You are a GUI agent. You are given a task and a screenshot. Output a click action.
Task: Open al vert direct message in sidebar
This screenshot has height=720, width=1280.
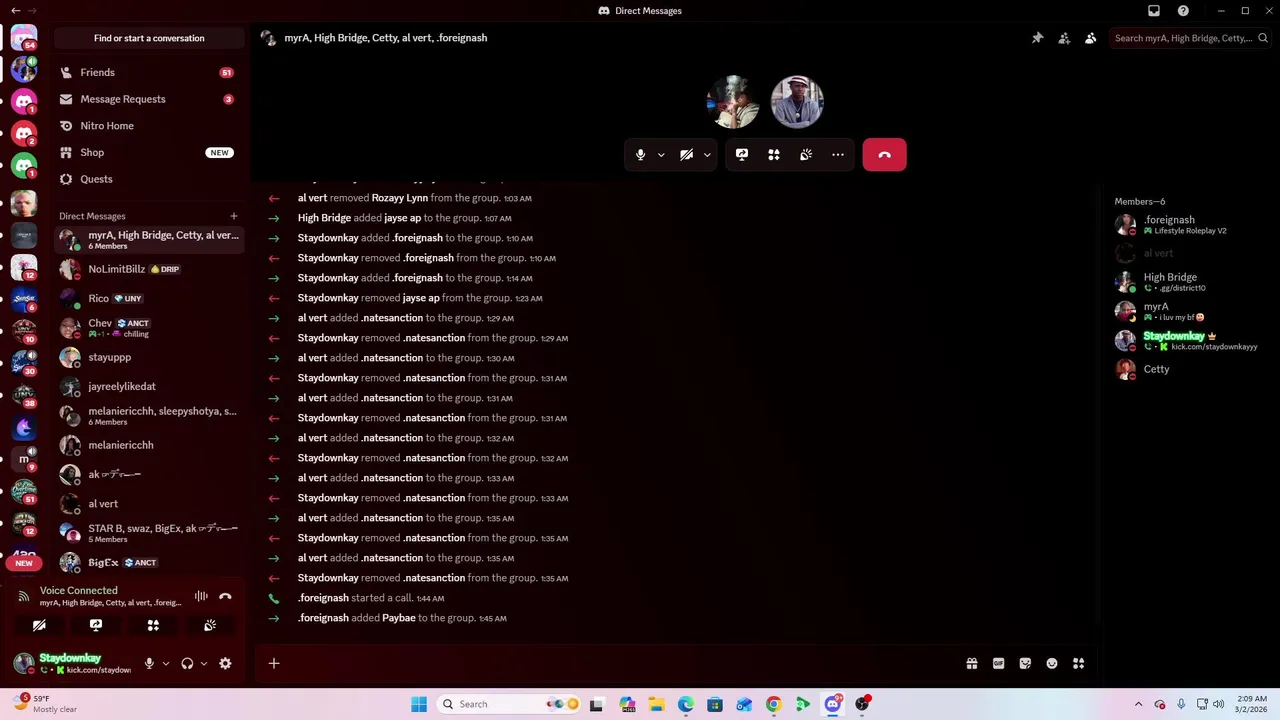[147, 504]
